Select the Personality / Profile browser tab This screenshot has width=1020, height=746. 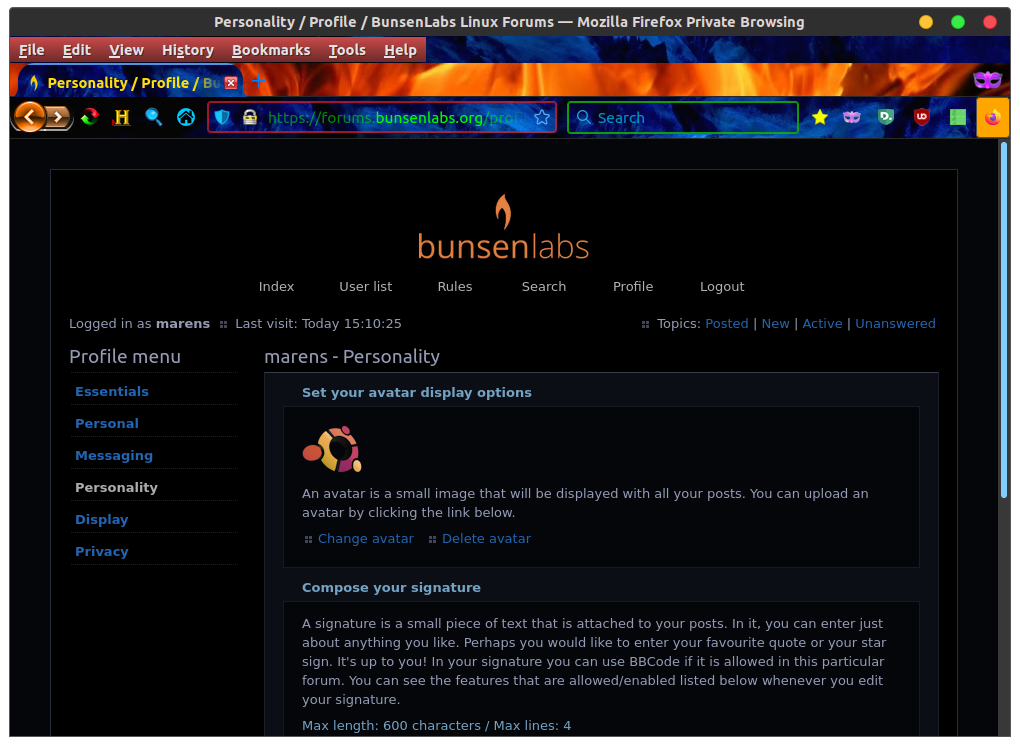pyautogui.click(x=130, y=83)
